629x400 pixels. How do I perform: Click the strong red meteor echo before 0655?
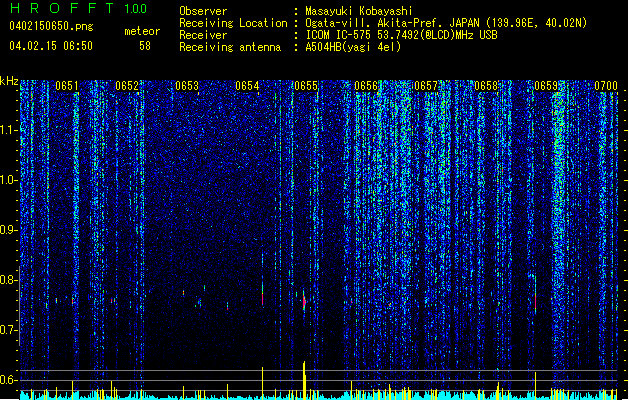click(x=304, y=302)
